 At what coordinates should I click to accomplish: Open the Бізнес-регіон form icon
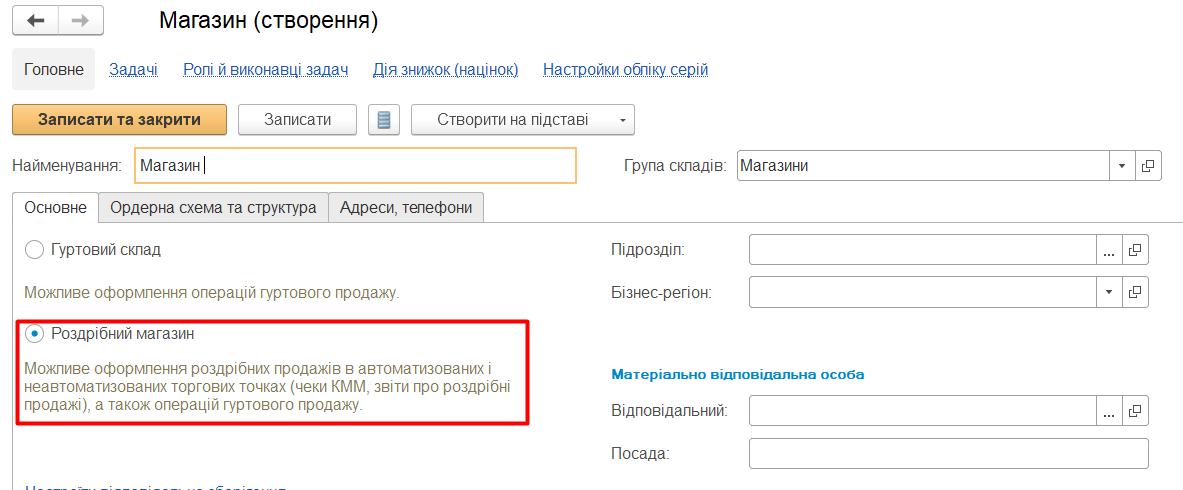1135,291
